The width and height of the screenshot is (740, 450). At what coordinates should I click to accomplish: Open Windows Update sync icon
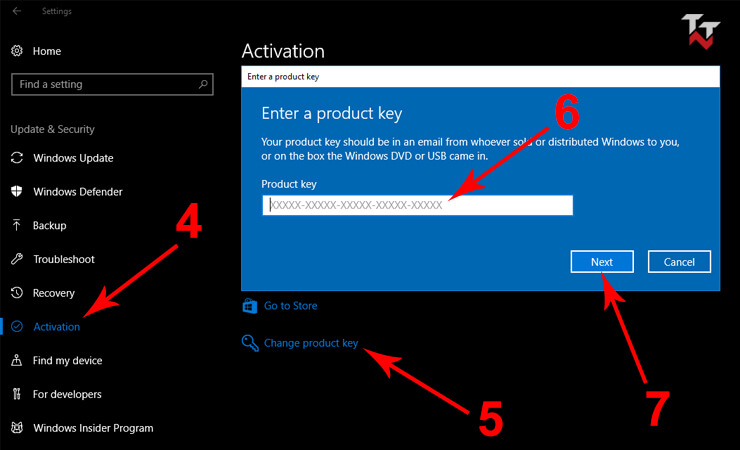point(17,158)
